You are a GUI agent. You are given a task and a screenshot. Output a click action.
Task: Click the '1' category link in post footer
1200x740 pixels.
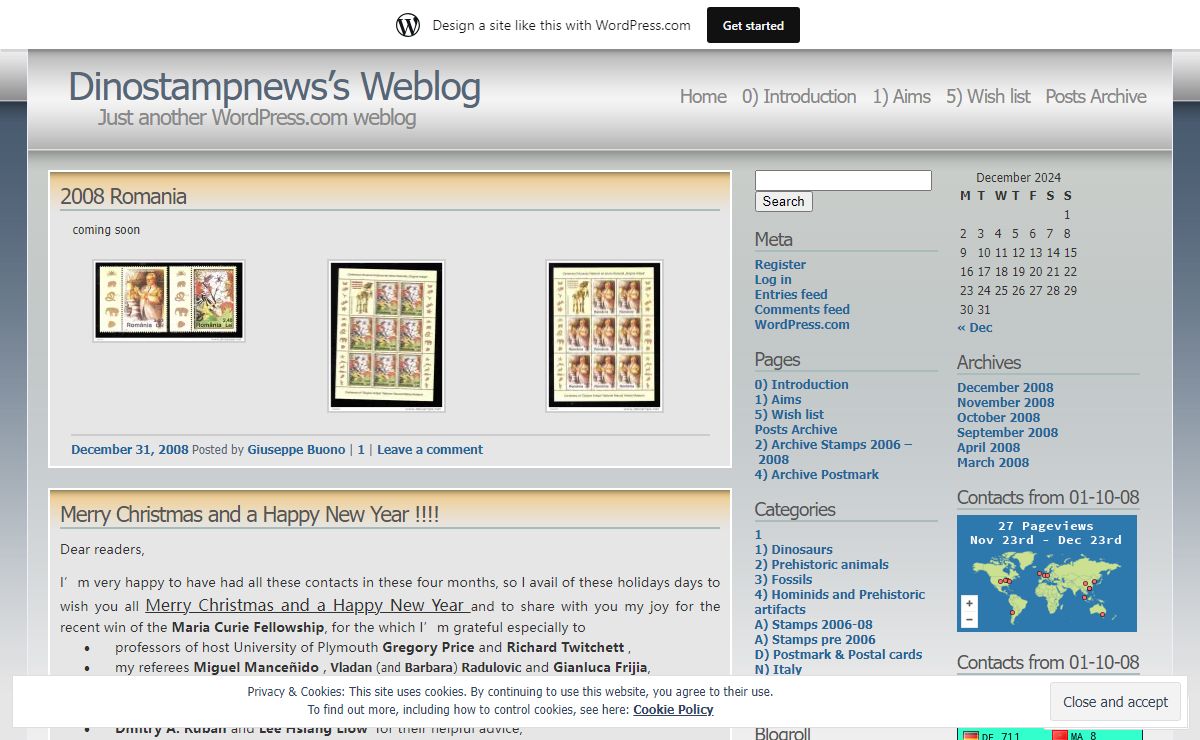pos(361,450)
